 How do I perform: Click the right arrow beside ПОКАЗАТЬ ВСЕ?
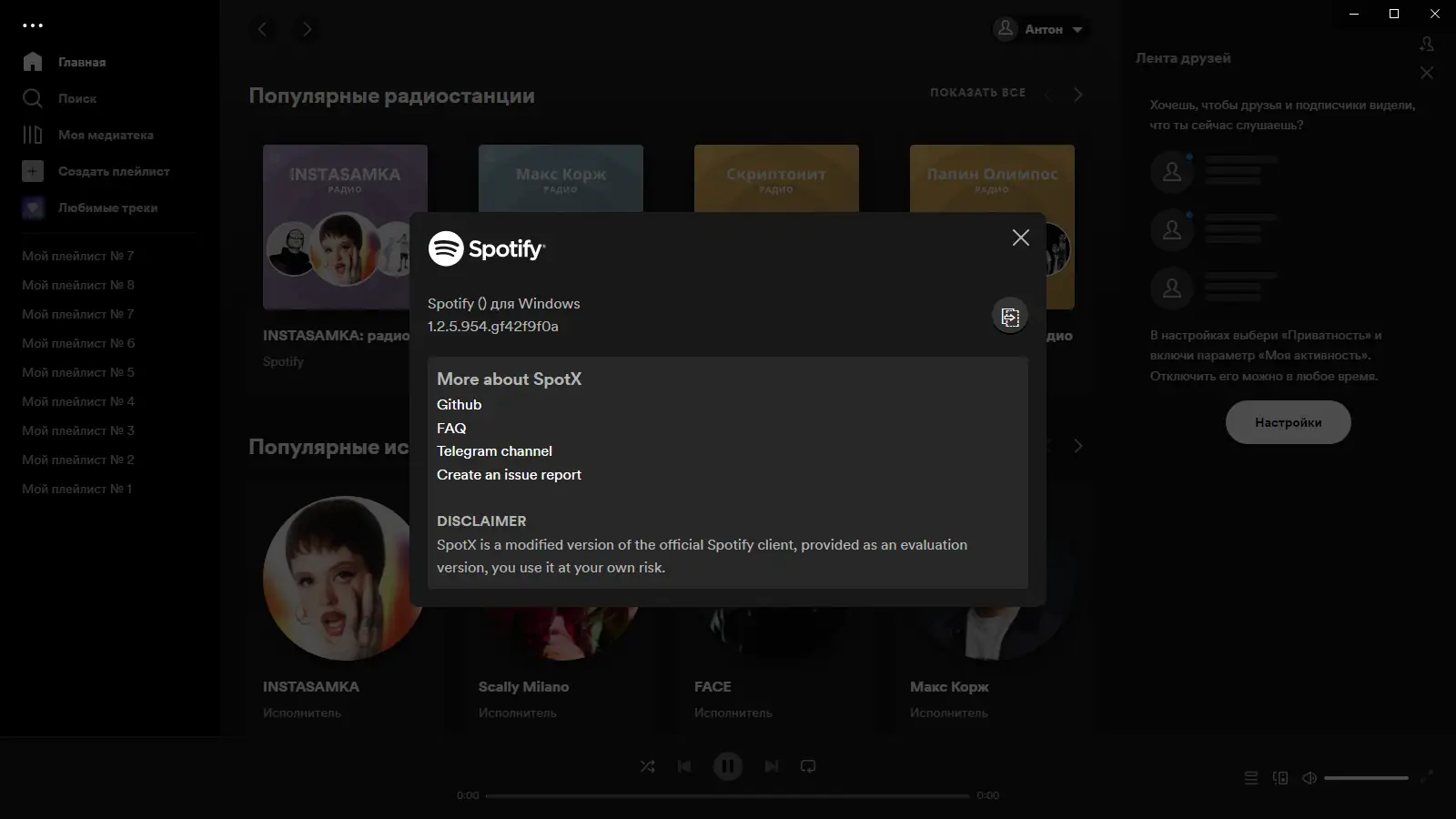[x=1078, y=93]
